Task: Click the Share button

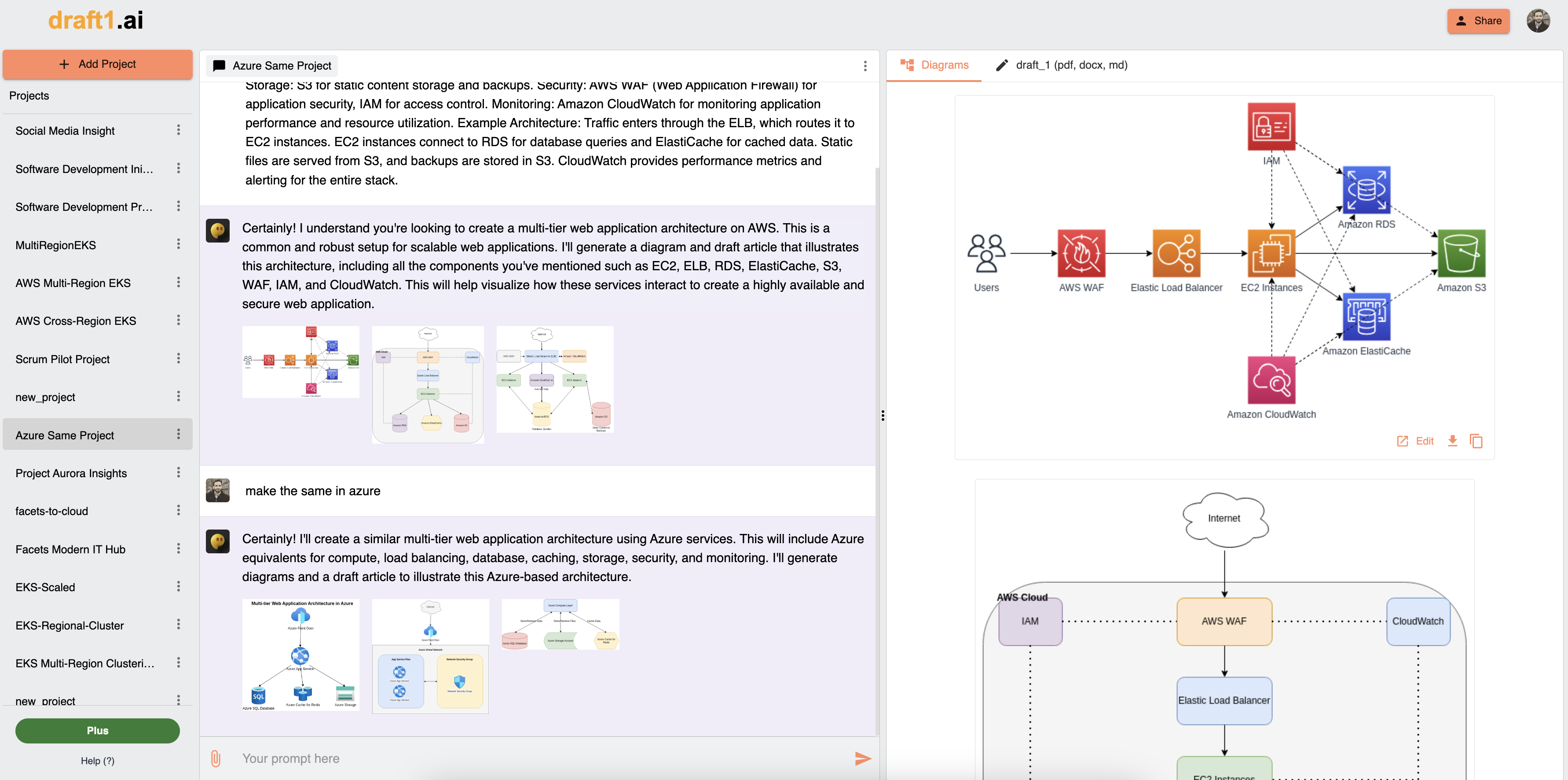Action: 1478,21
